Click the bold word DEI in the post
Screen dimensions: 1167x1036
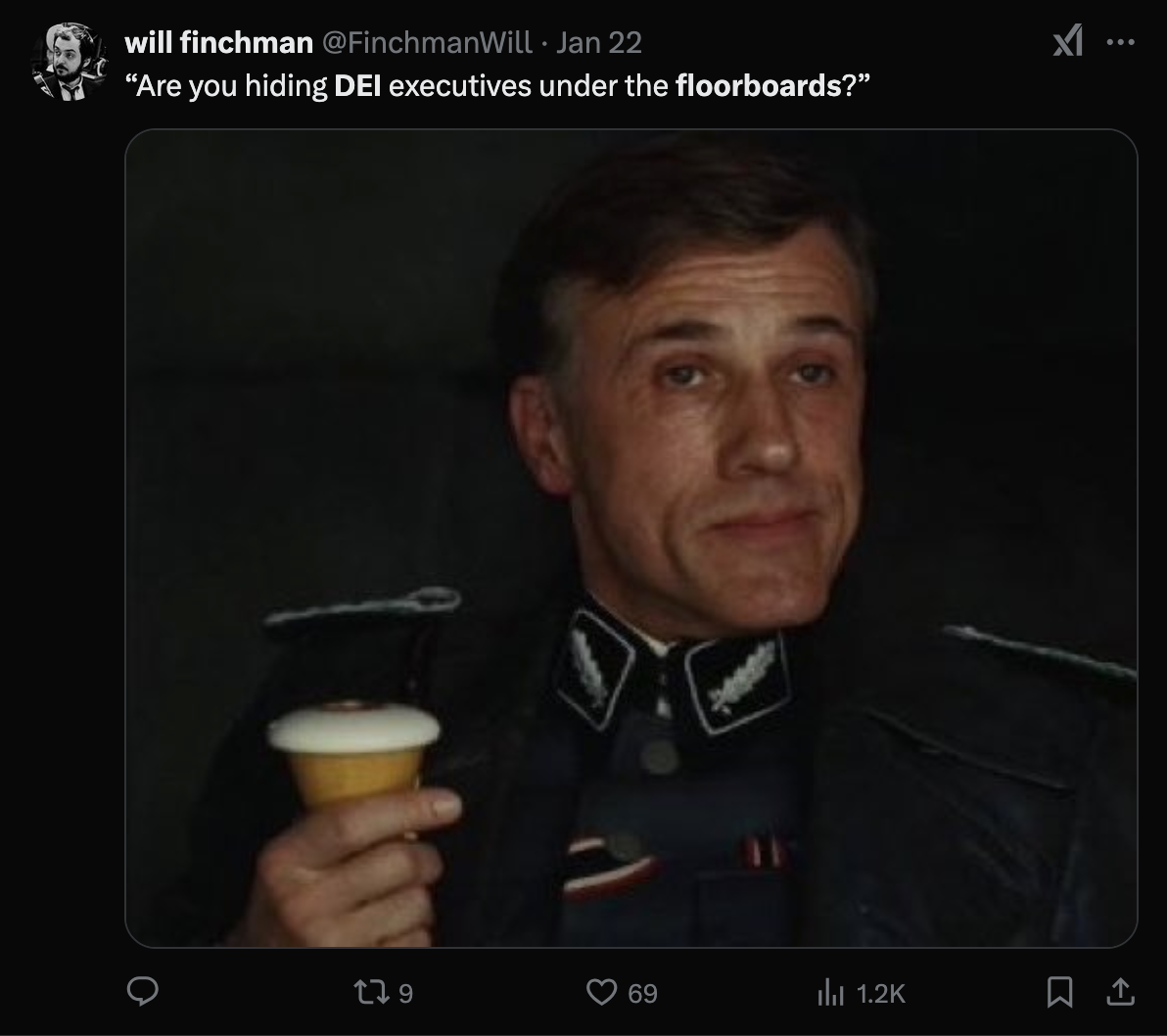357,86
